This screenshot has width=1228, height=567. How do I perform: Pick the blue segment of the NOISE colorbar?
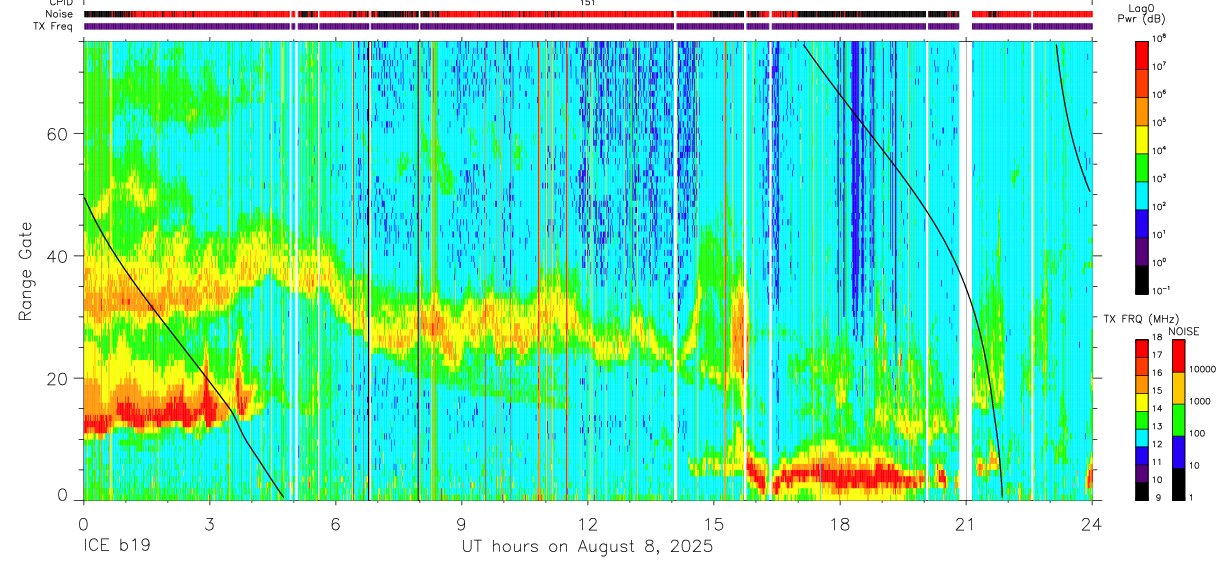(1181, 452)
